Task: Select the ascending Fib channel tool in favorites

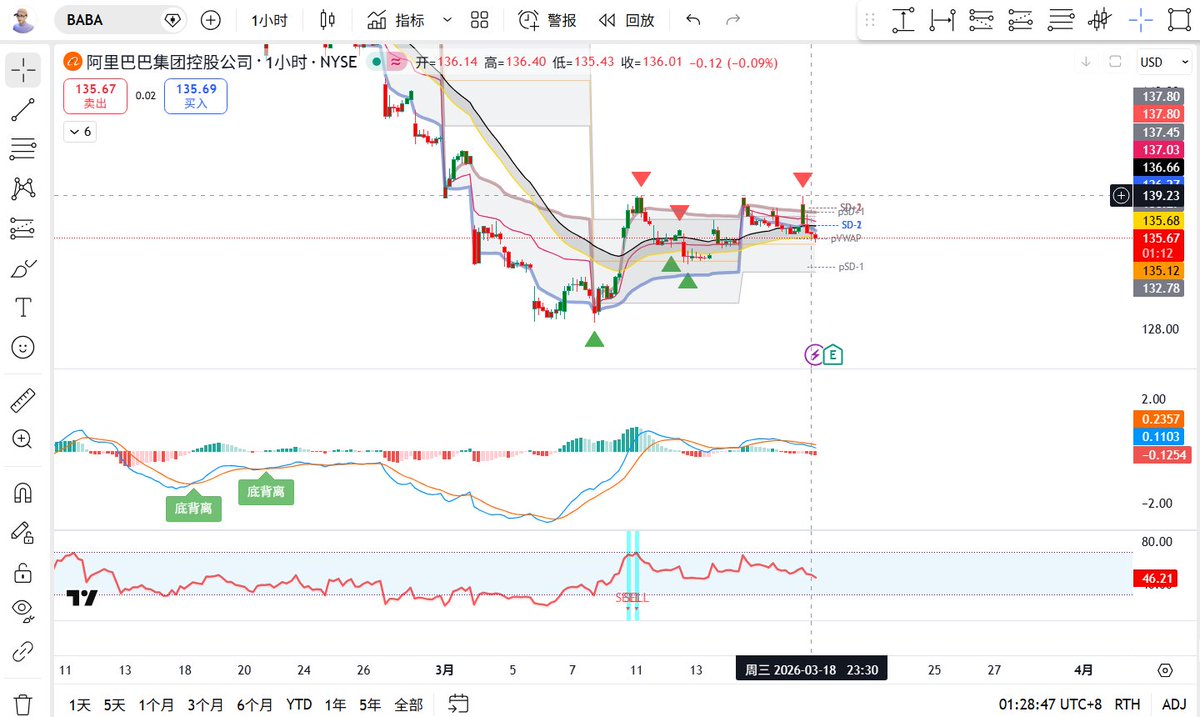Action: [1021, 20]
